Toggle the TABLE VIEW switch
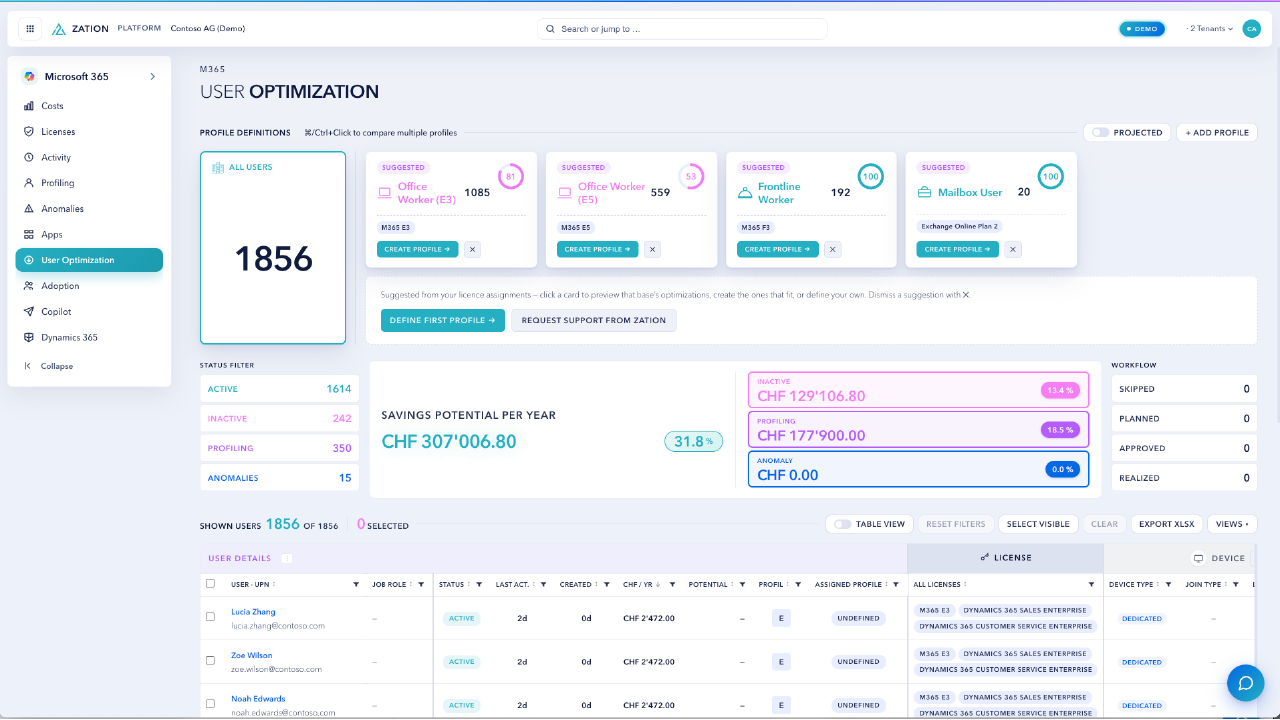The height and width of the screenshot is (720, 1280). [843, 524]
